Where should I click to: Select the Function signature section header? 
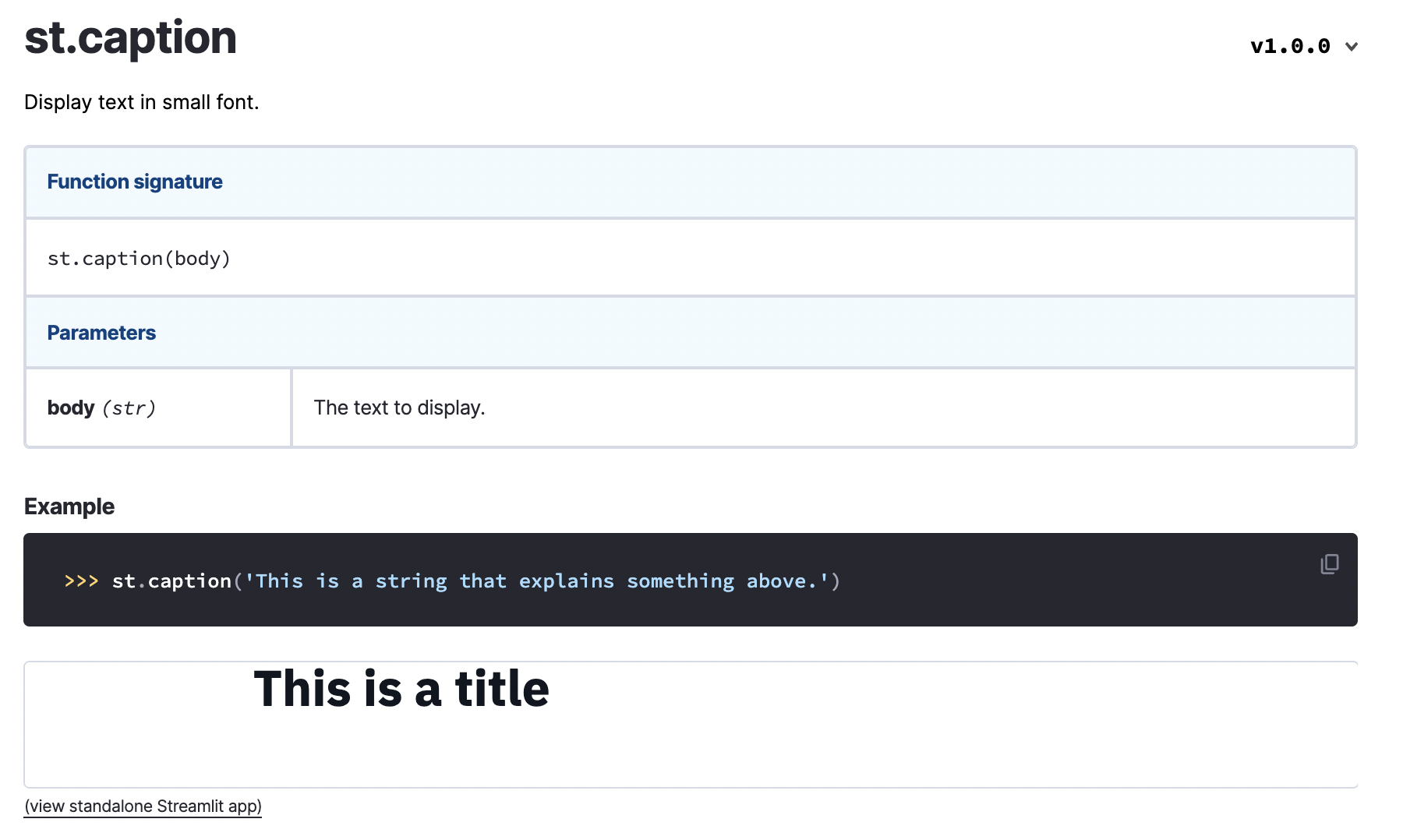coord(135,181)
